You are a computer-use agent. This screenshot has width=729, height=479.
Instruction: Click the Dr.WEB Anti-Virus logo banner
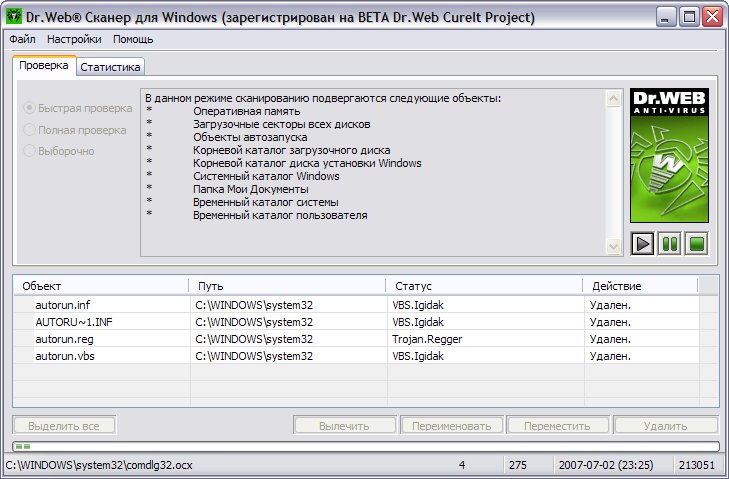669,155
